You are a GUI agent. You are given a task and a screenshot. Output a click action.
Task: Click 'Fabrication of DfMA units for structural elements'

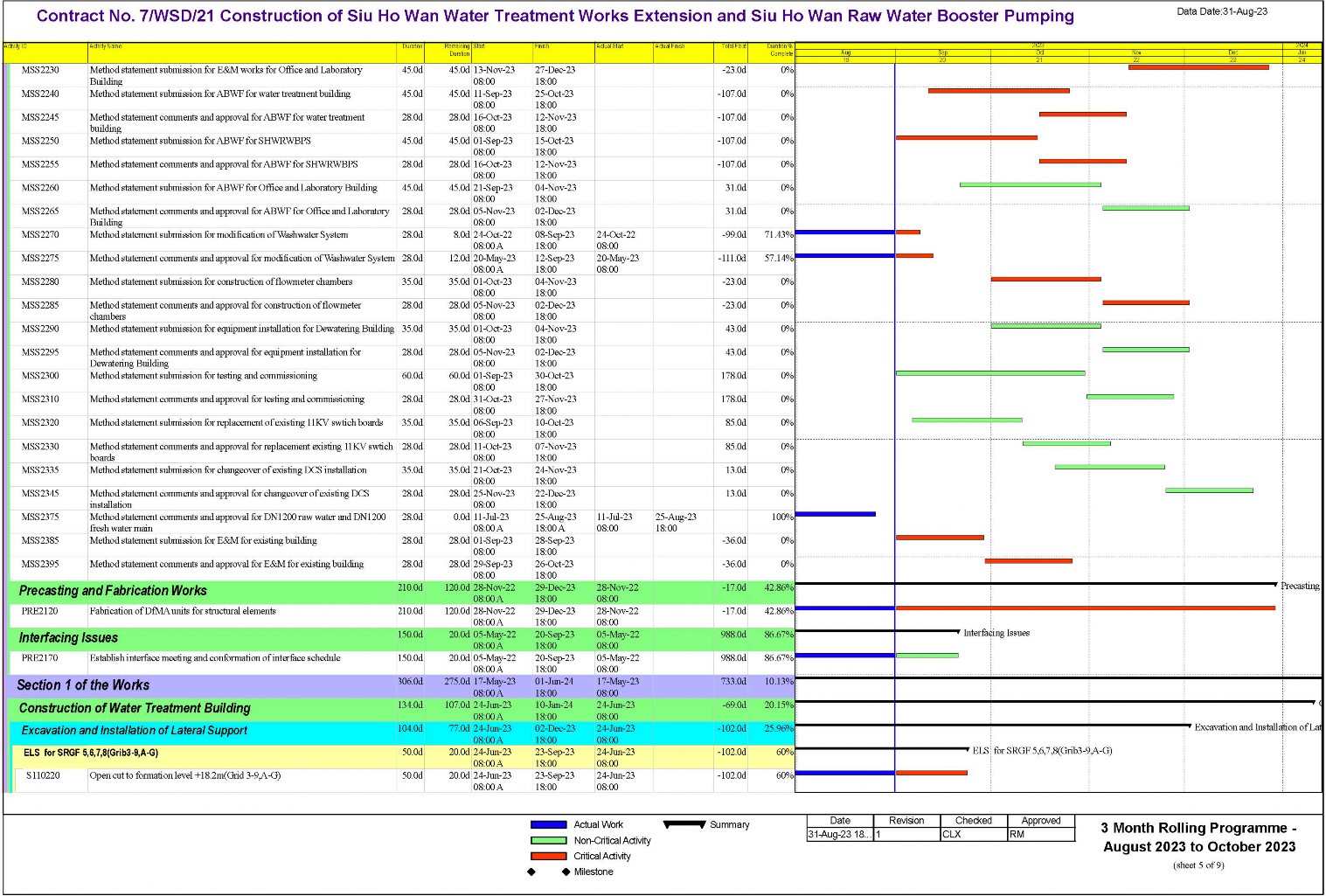(183, 611)
